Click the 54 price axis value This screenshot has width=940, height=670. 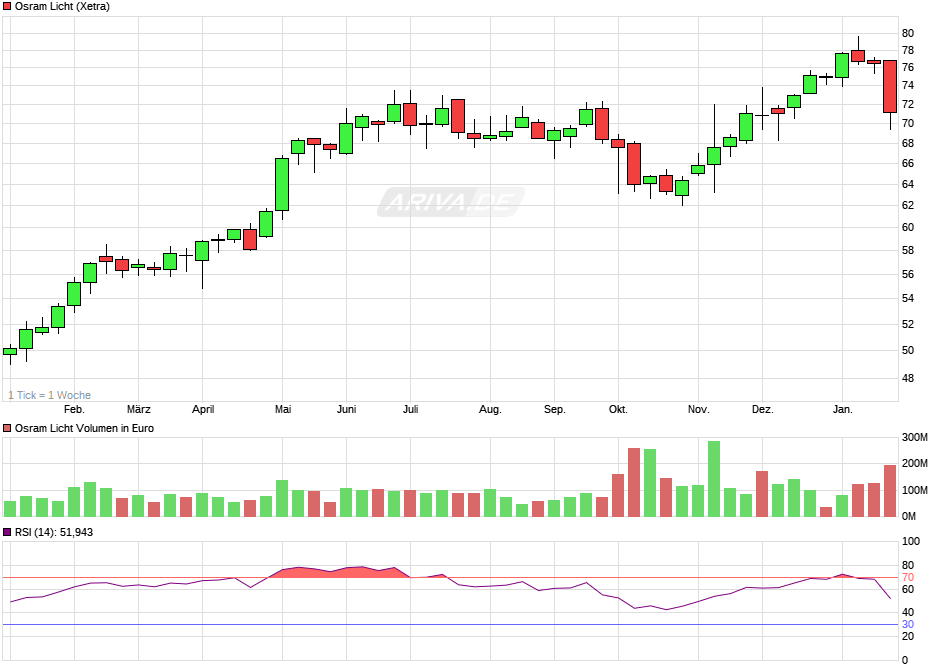[x=908, y=298]
